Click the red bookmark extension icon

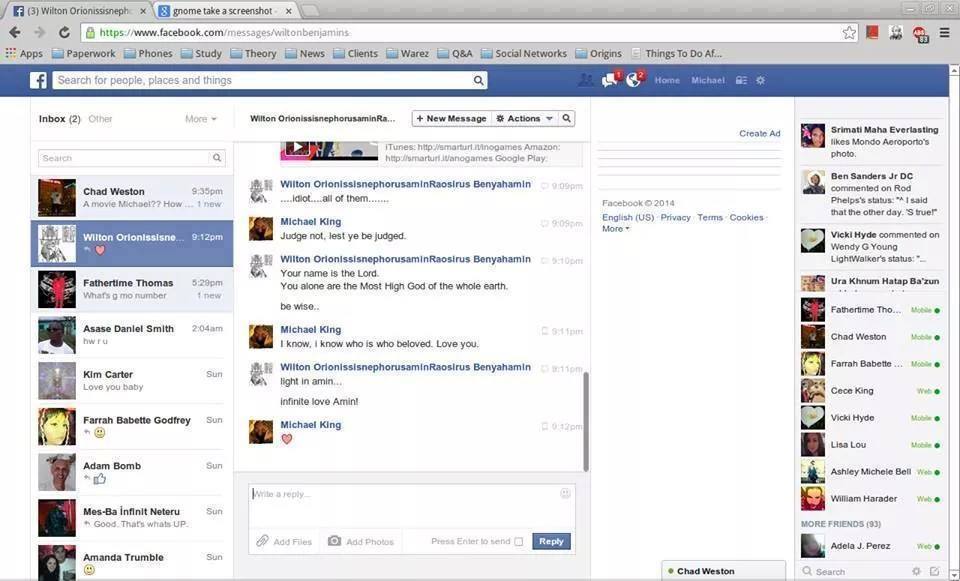pyautogui.click(x=872, y=32)
